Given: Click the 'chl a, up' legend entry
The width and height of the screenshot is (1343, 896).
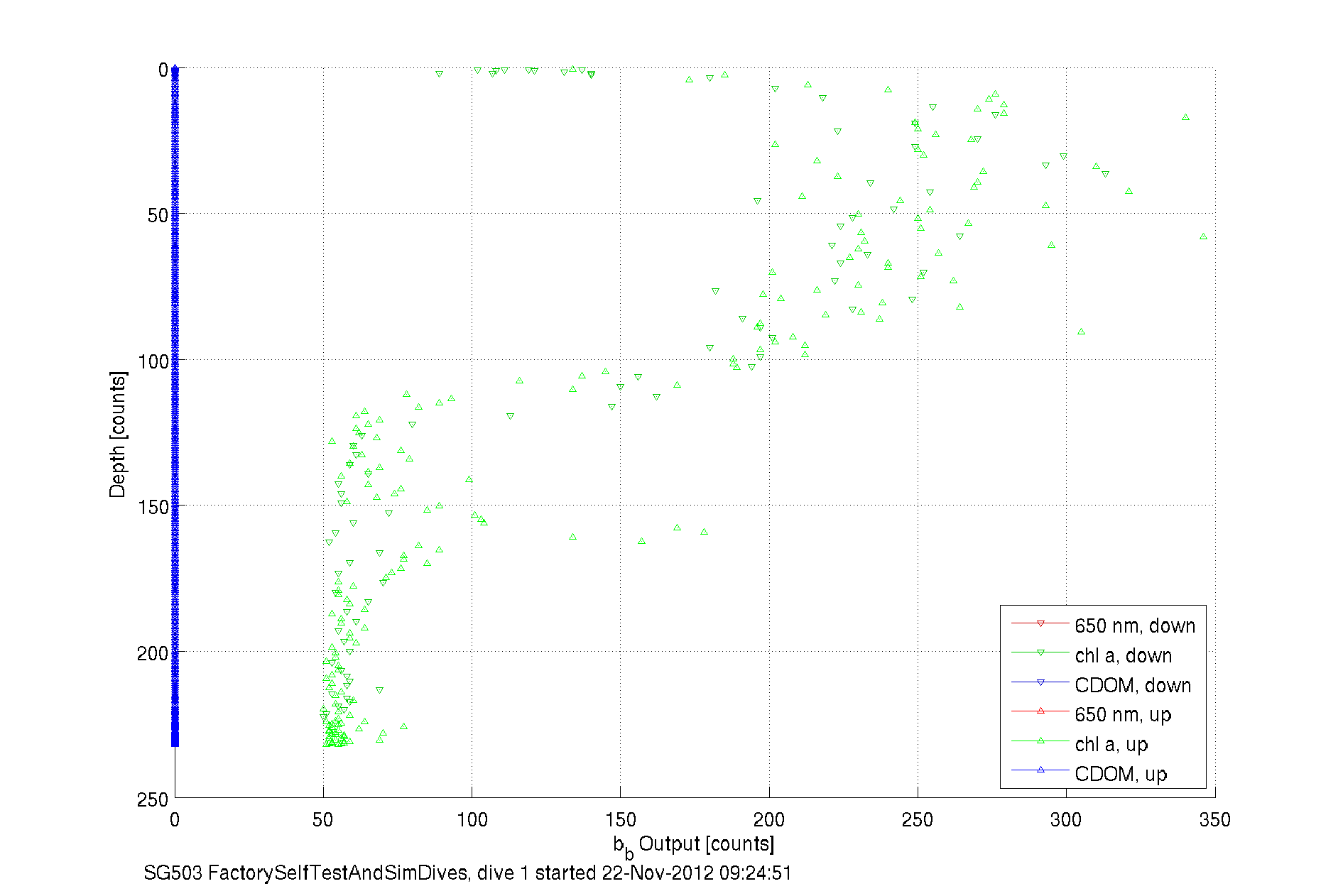Looking at the screenshot, I should [1080, 744].
